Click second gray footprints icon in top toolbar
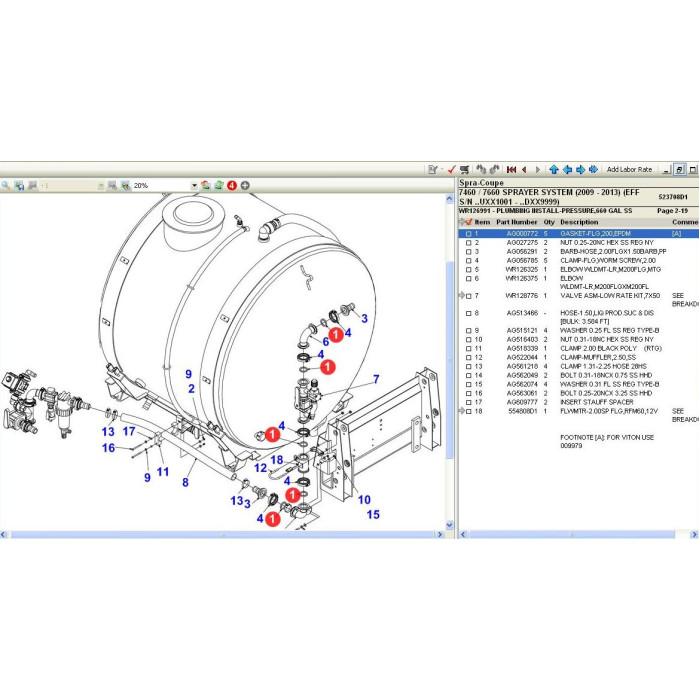Image resolution: width=700 pixels, height=700 pixels. [x=494, y=170]
